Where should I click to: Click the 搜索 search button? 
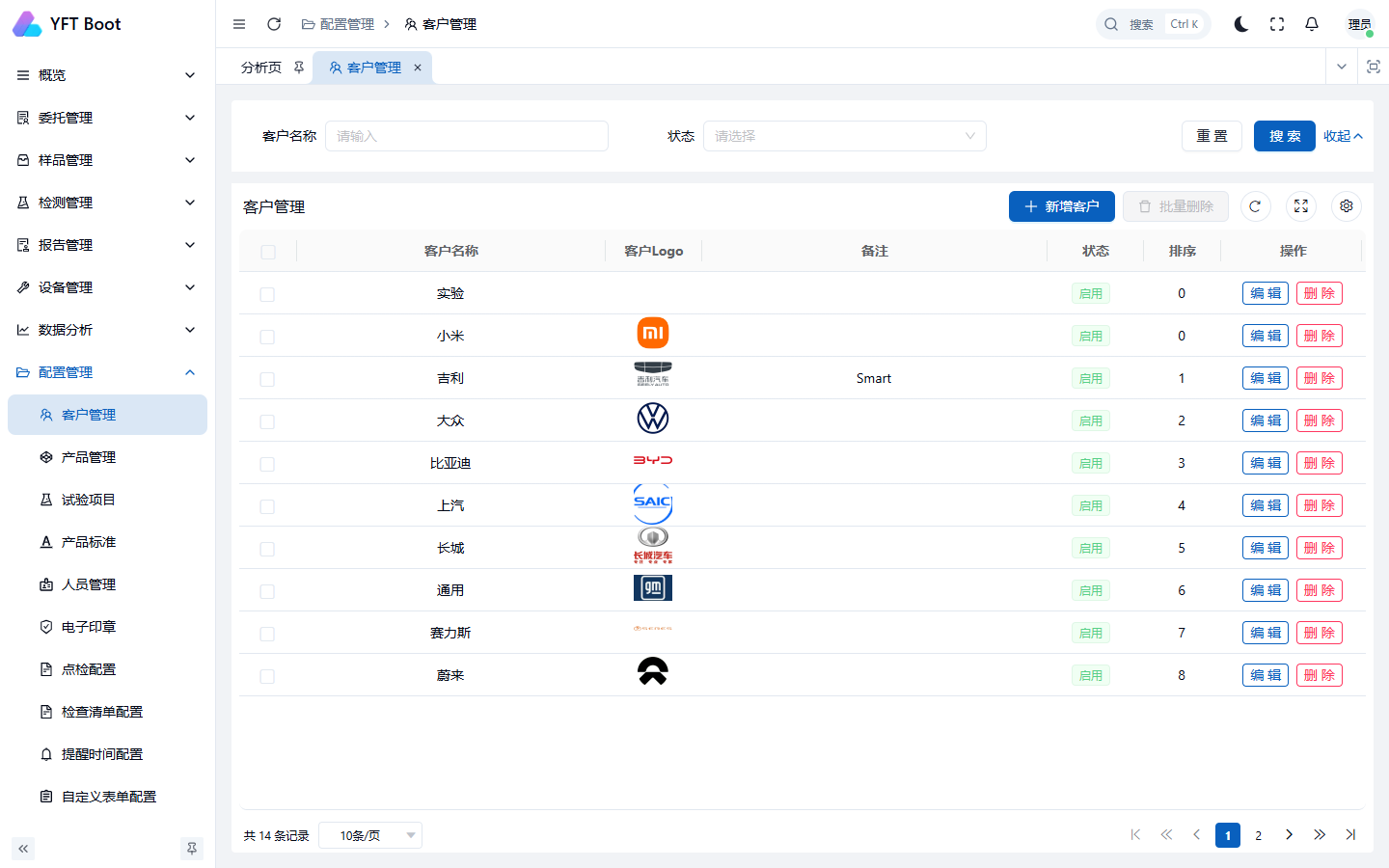coord(1285,136)
